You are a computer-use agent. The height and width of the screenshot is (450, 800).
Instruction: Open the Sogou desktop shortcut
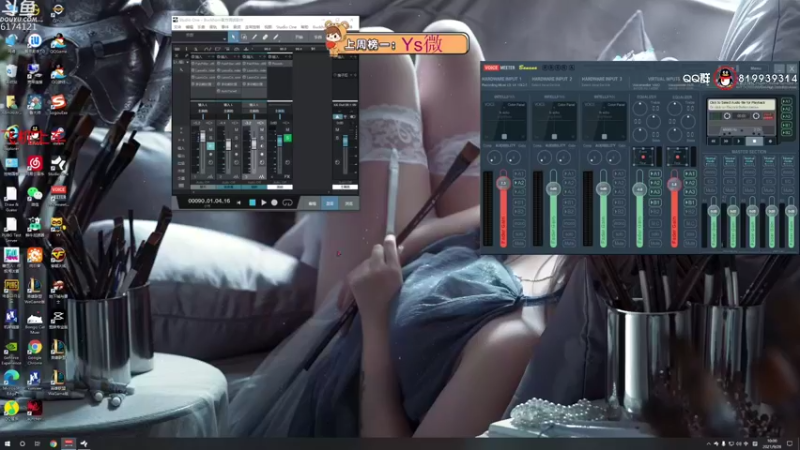click(58, 104)
